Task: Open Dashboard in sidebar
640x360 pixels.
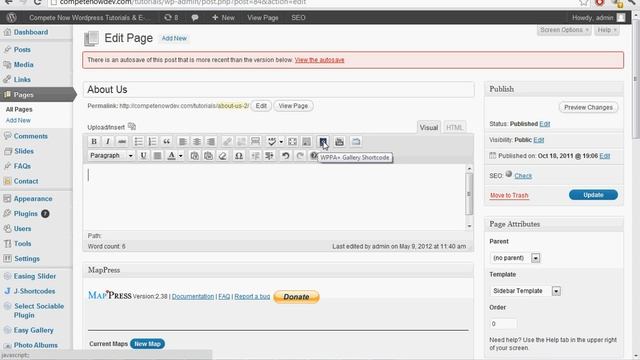Action: click(31, 32)
